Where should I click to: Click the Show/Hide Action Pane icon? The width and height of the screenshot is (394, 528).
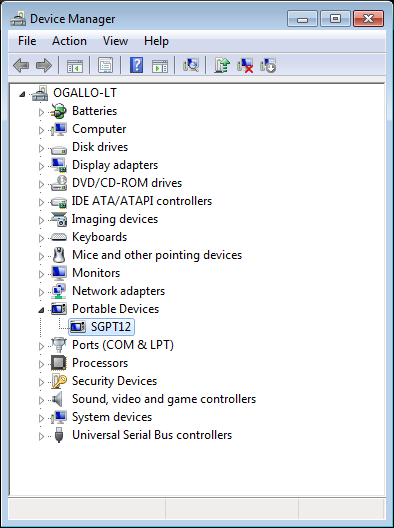[x=160, y=65]
